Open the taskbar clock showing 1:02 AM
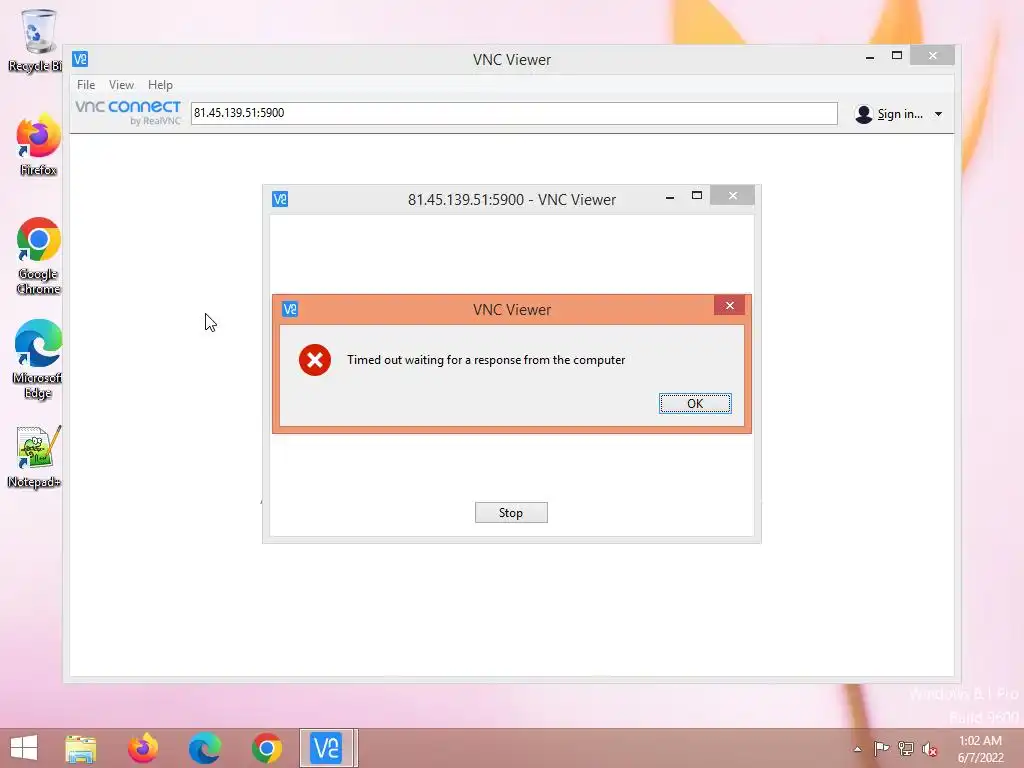Image resolution: width=1024 pixels, height=768 pixels. (980, 749)
